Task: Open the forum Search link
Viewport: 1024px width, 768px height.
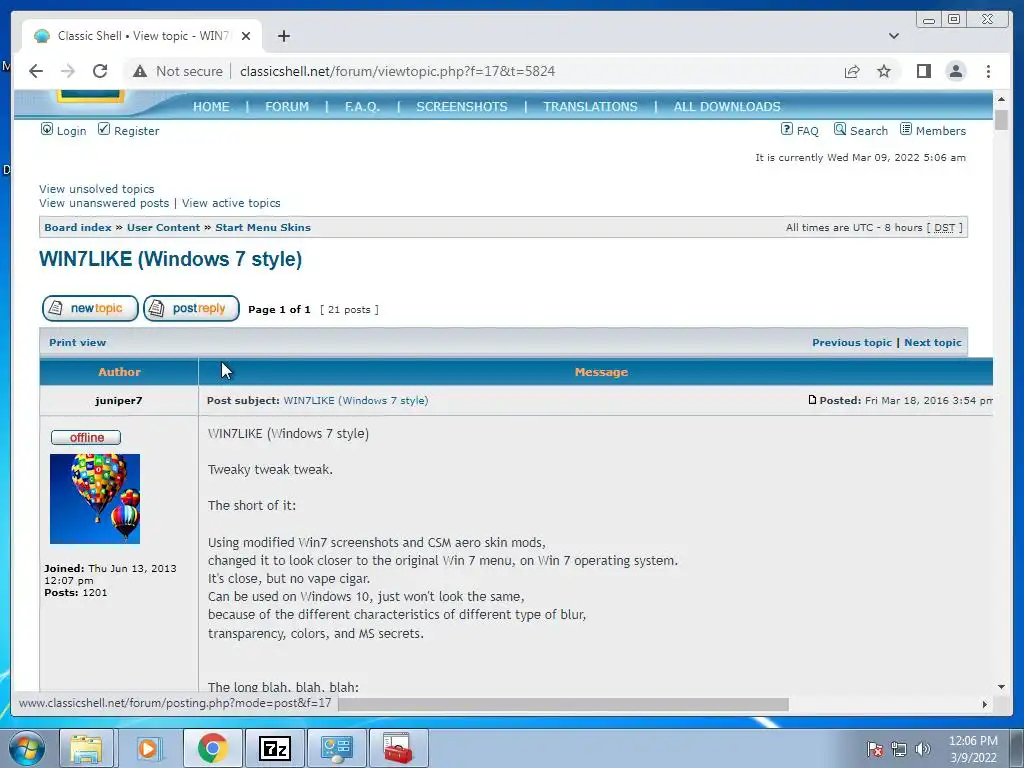Action: [x=869, y=131]
